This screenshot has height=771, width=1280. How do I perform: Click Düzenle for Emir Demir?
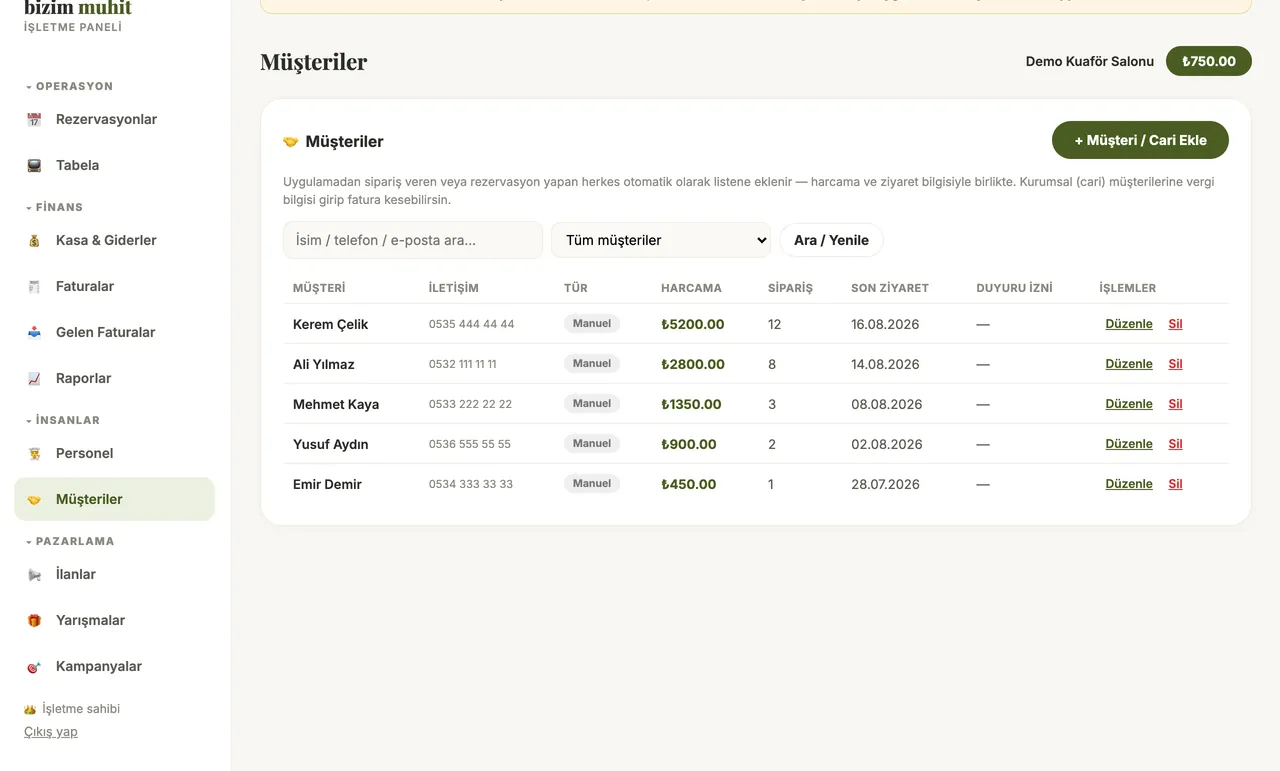(x=1129, y=484)
